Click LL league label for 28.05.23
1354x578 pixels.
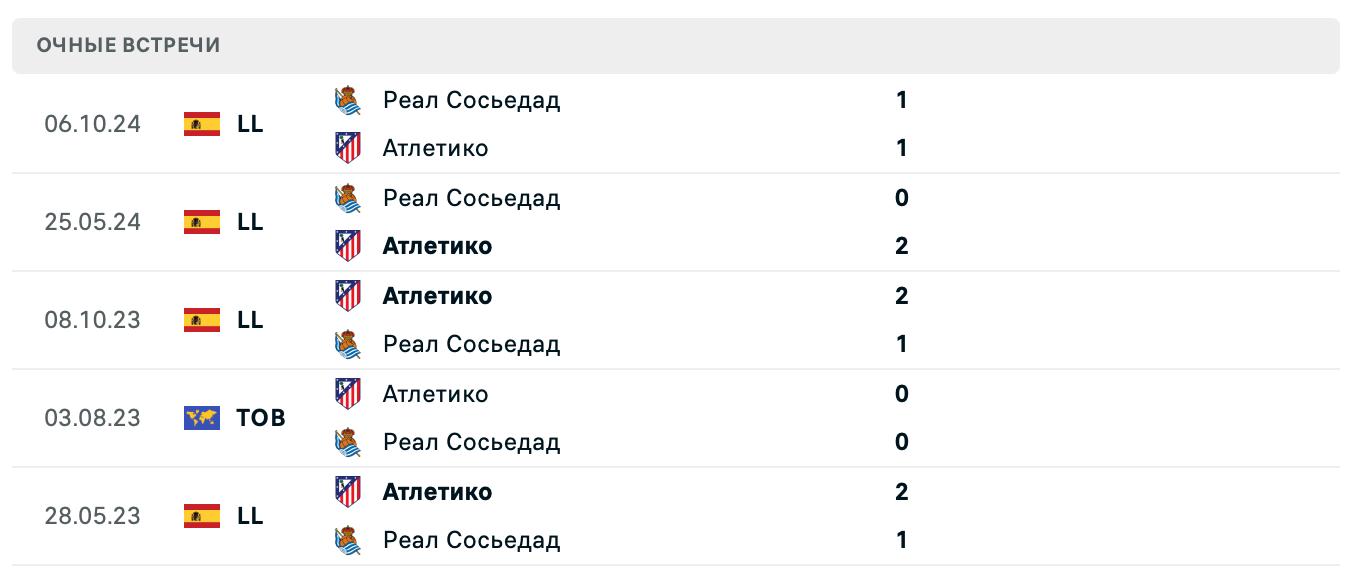point(250,516)
